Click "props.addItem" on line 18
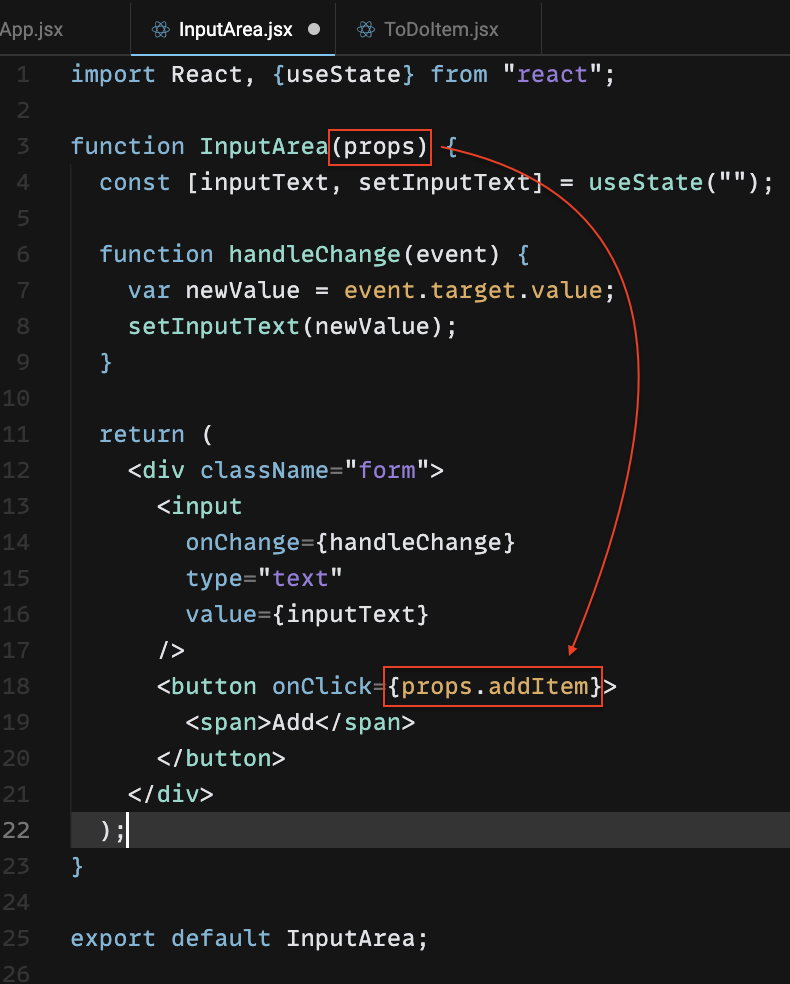The width and height of the screenshot is (790, 984). click(494, 687)
